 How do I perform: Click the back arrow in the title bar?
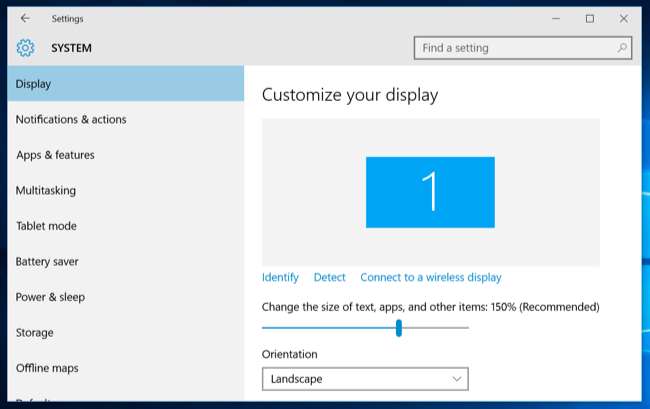coord(25,18)
